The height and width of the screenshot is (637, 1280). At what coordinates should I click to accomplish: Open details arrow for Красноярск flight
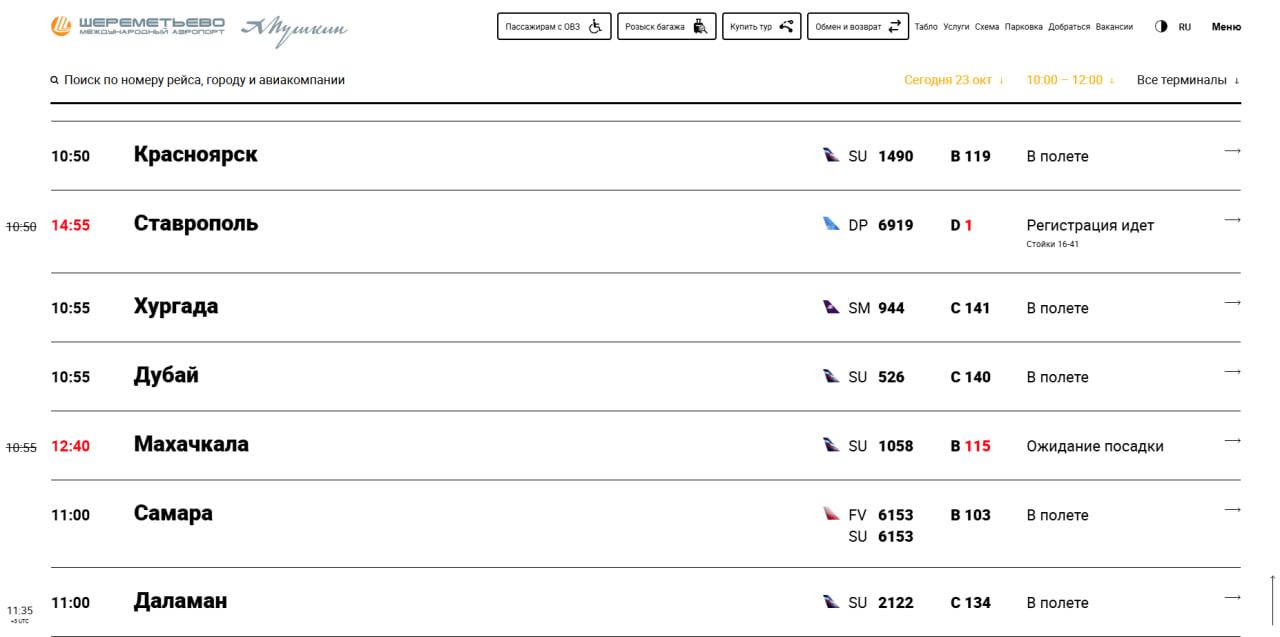point(1232,151)
